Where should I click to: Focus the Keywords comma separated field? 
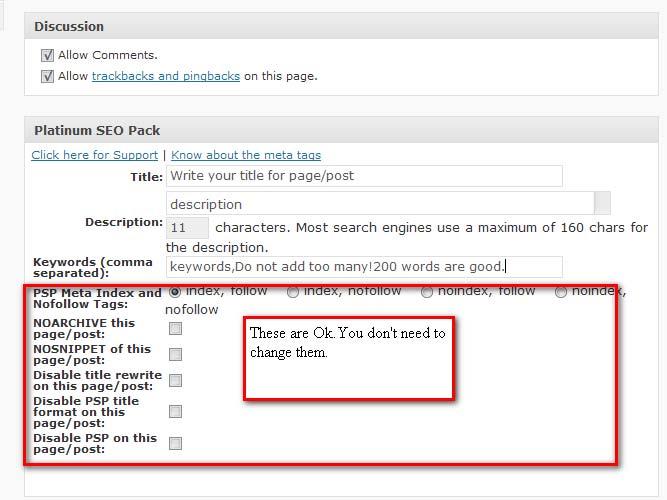coord(364,267)
